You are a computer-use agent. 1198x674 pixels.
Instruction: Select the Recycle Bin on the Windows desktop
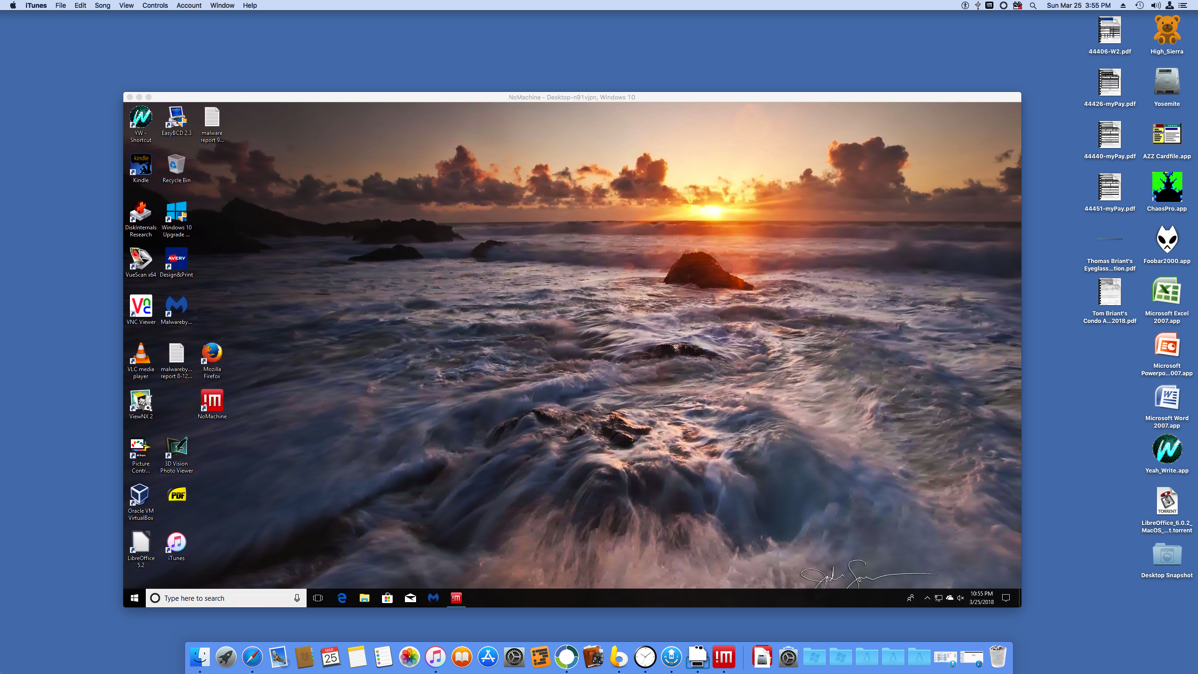tap(176, 165)
